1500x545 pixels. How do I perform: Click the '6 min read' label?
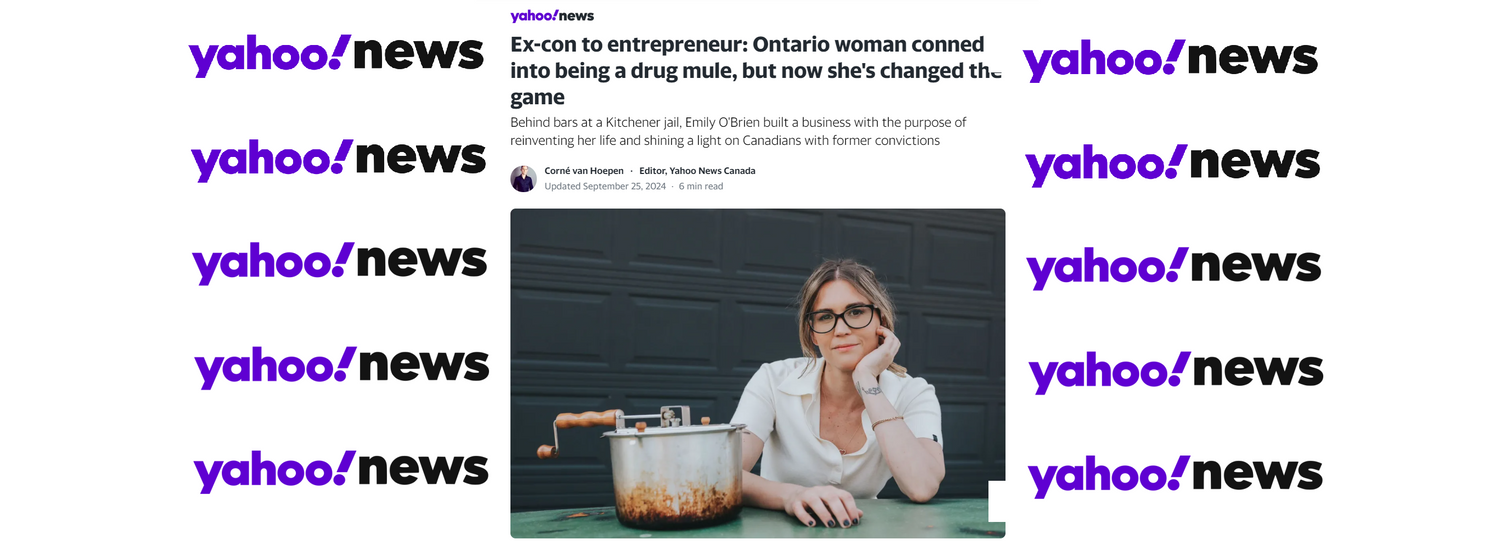[701, 186]
